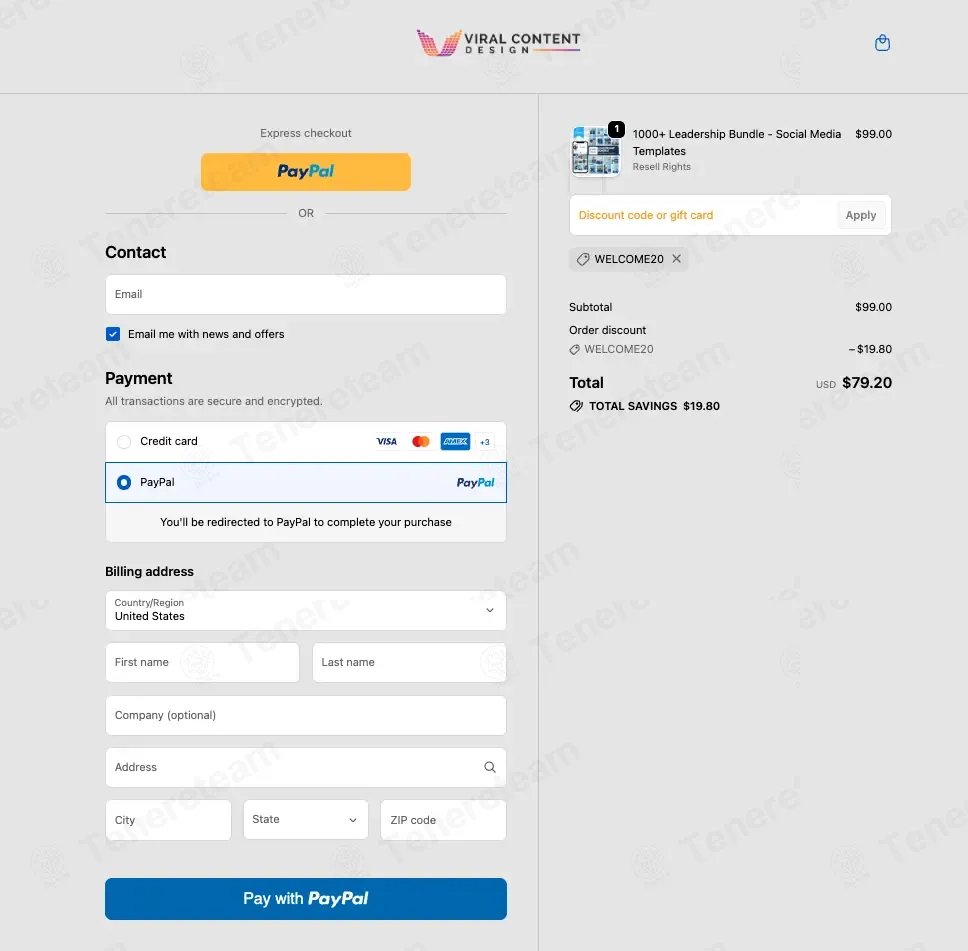968x951 pixels.
Task: Click the -$19.80 discount amount
Action: click(870, 350)
